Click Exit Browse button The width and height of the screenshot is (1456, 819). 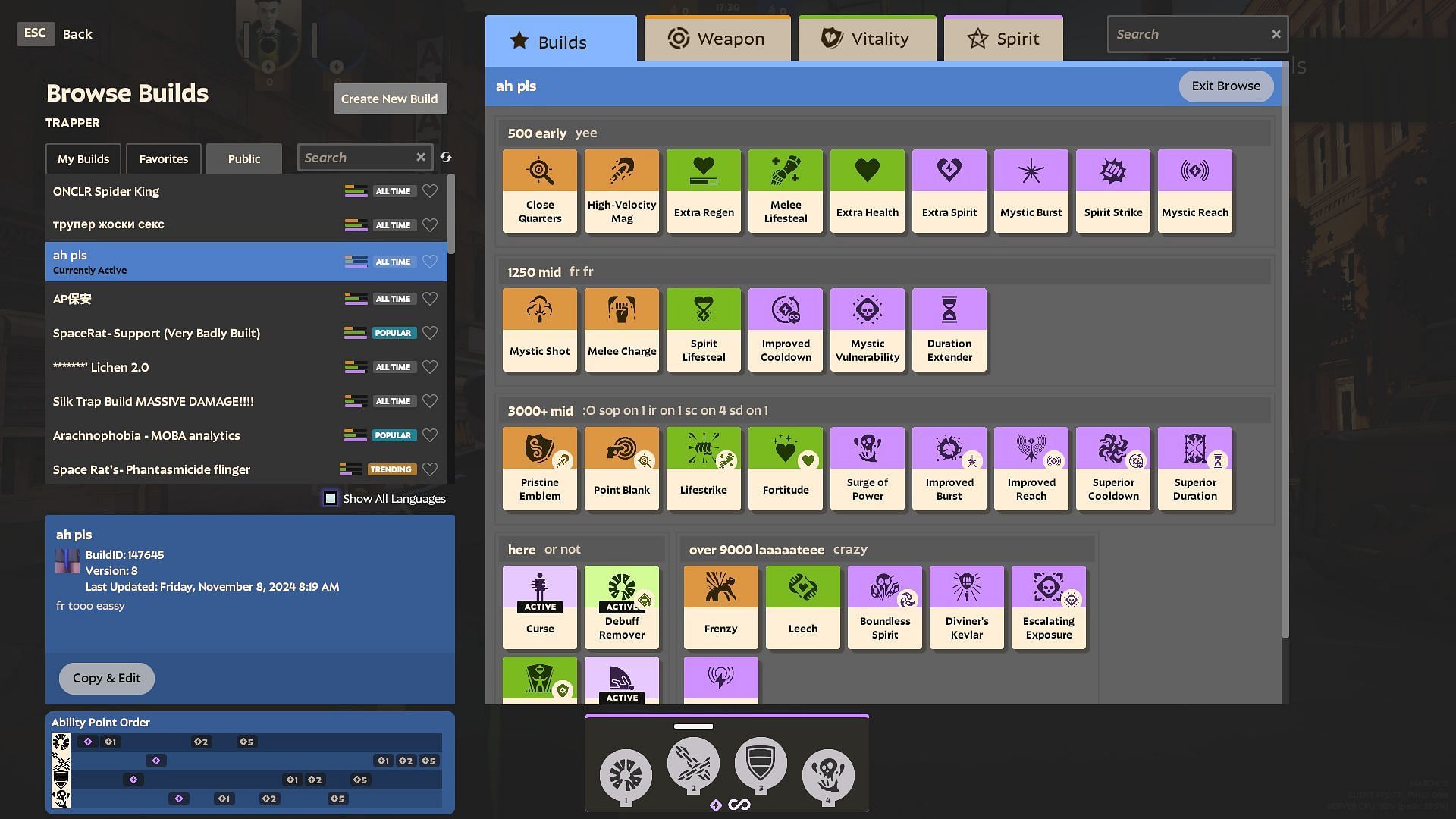[1225, 86]
